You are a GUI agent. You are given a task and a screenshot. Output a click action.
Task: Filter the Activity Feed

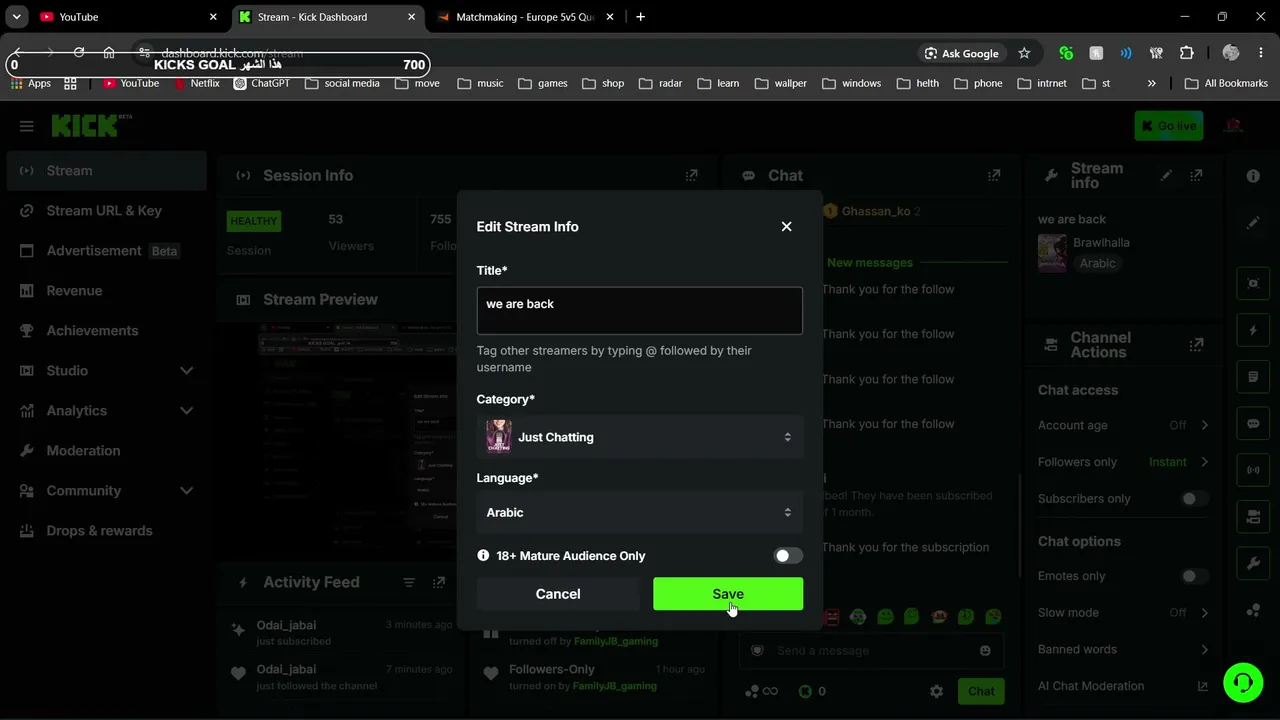[408, 582]
